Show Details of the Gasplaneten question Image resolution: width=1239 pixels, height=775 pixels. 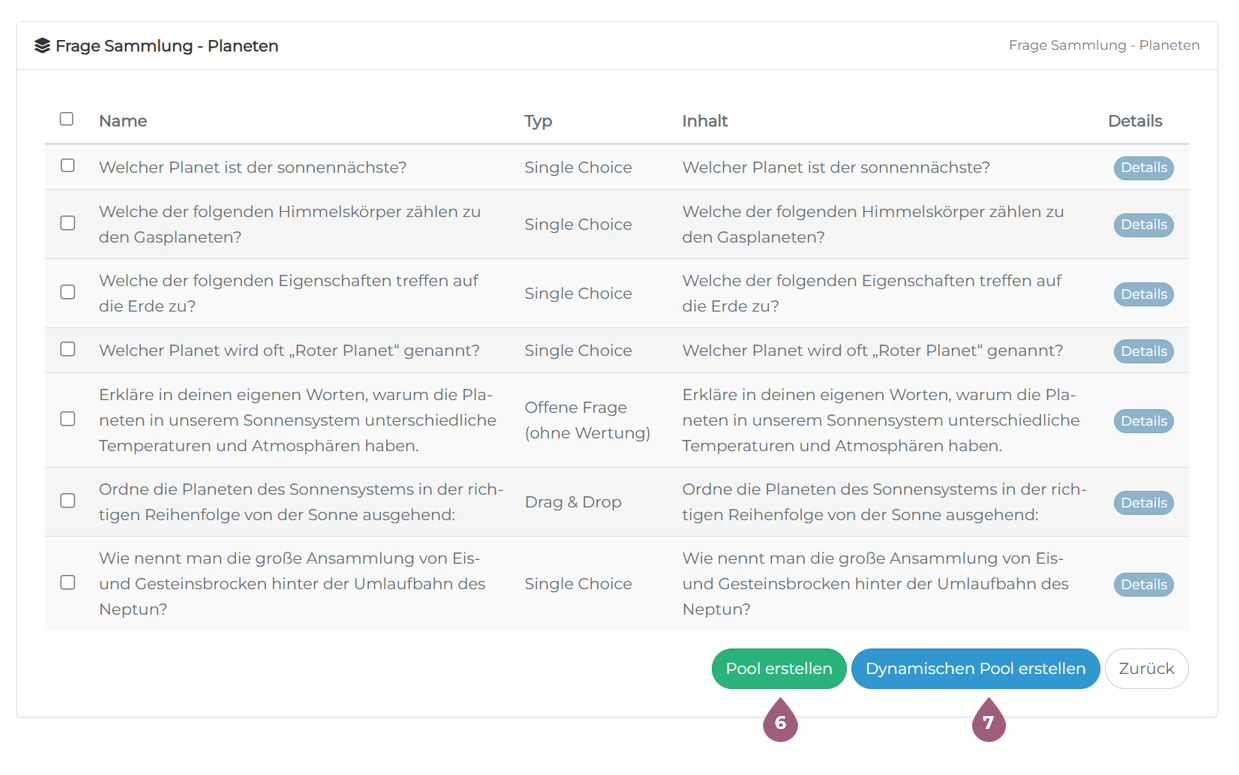pos(1143,225)
